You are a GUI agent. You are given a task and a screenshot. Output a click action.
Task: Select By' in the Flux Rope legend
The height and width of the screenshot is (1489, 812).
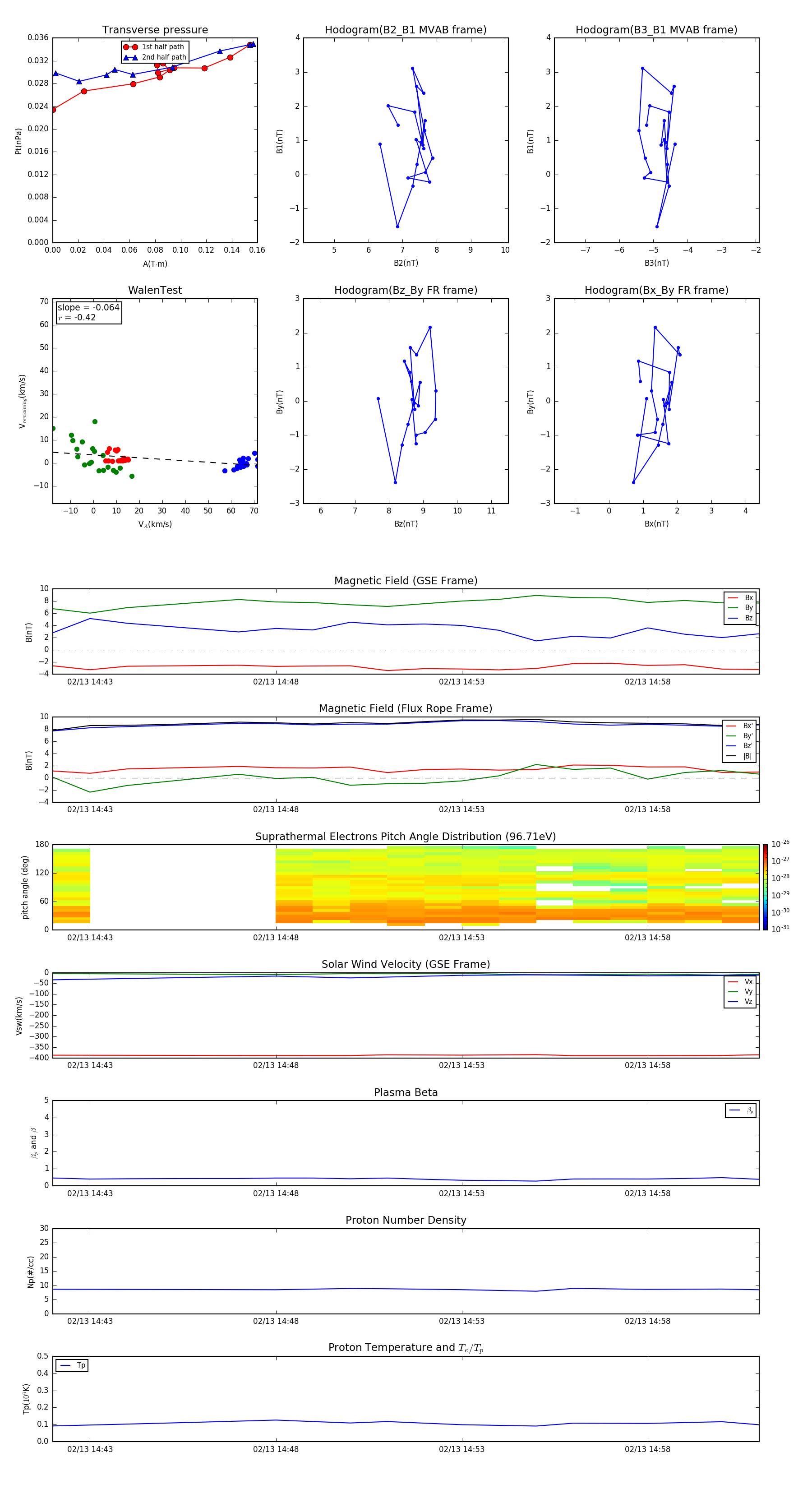(x=740, y=736)
